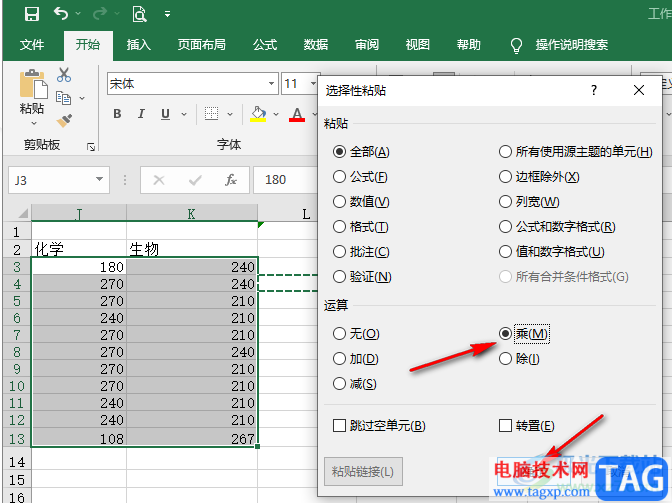Click the insert function fx icon

coord(231,180)
